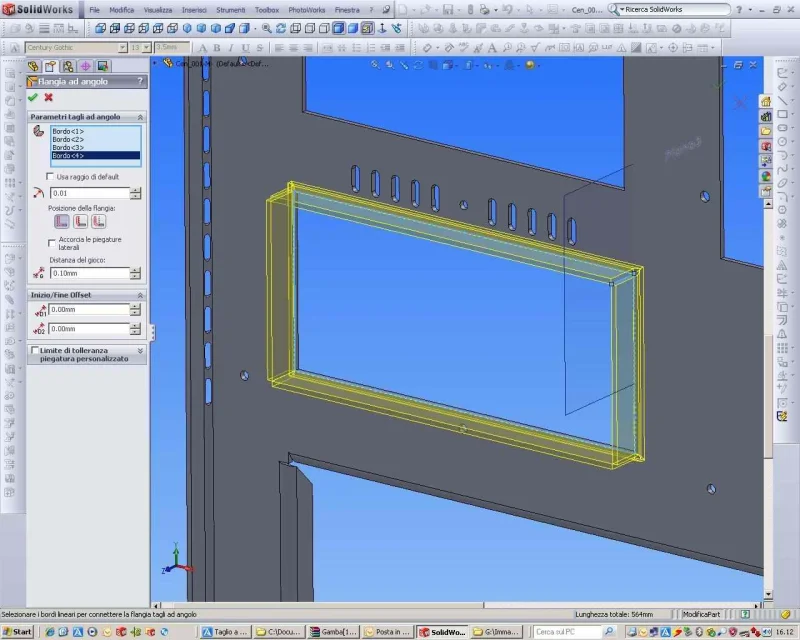800x640 pixels.
Task: Enable 'Usa raggio di default' checkbox
Action: [x=51, y=177]
